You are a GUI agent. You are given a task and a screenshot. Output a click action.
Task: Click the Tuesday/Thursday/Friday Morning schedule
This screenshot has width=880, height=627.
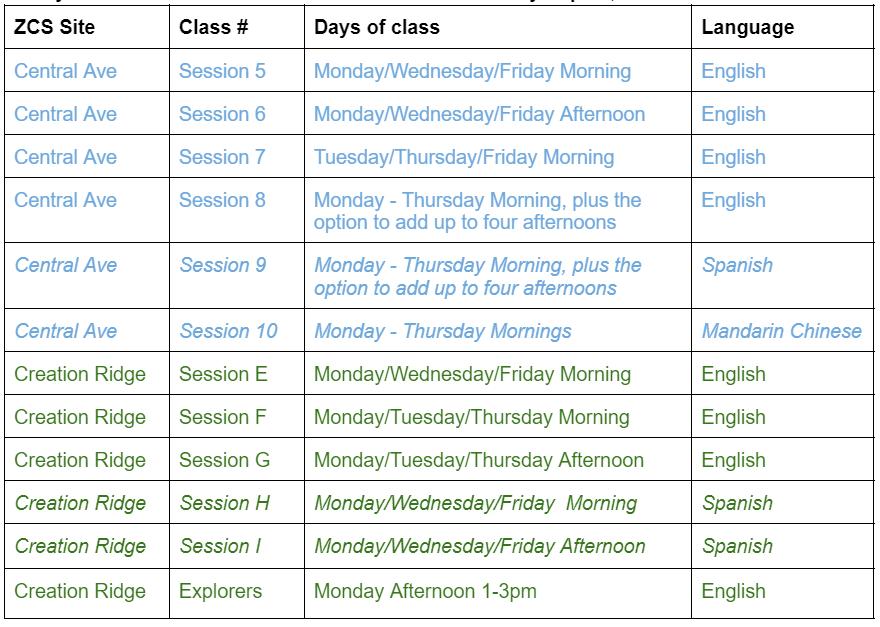pyautogui.click(x=464, y=157)
